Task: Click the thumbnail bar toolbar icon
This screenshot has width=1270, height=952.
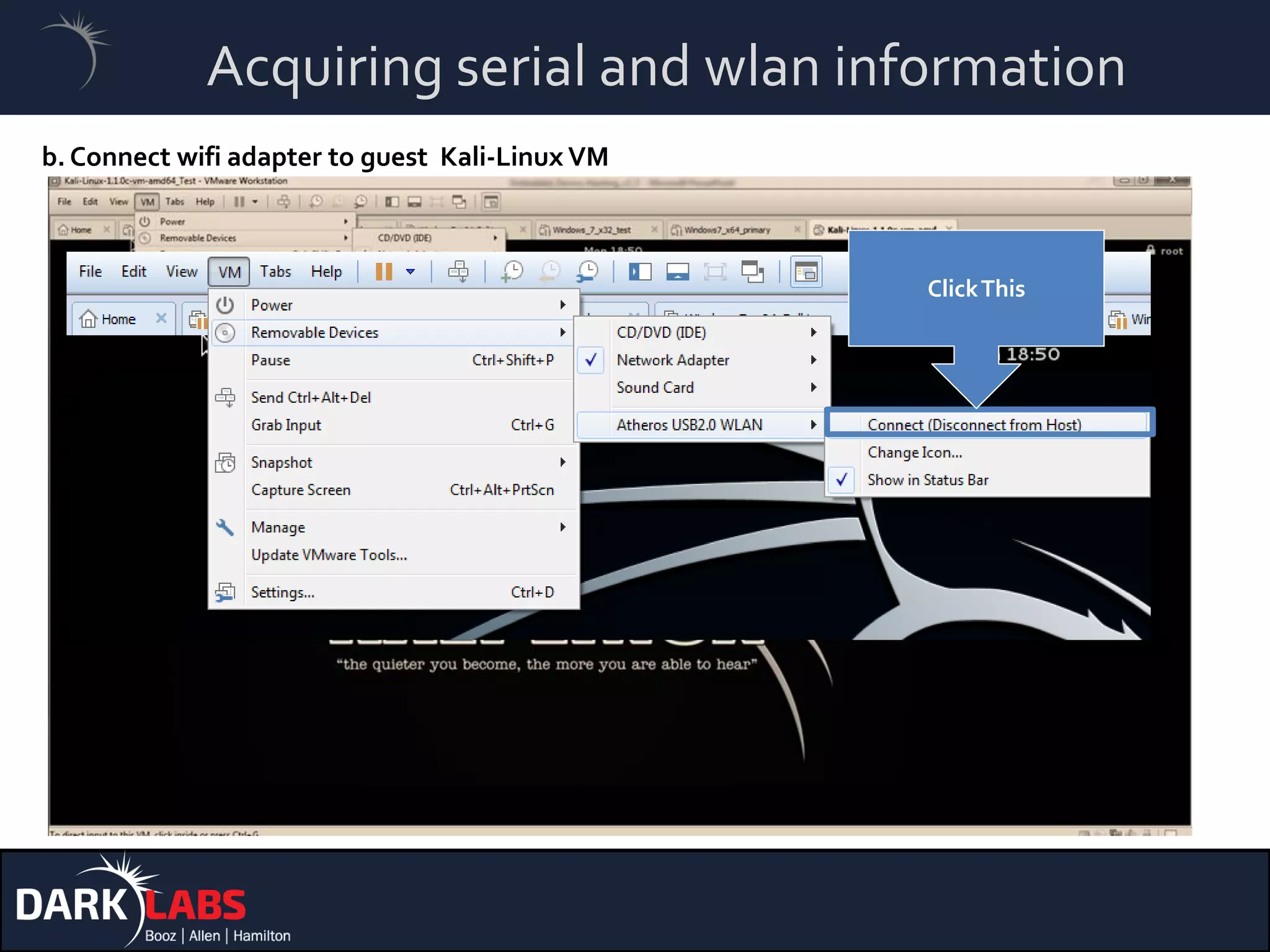Action: click(x=677, y=271)
